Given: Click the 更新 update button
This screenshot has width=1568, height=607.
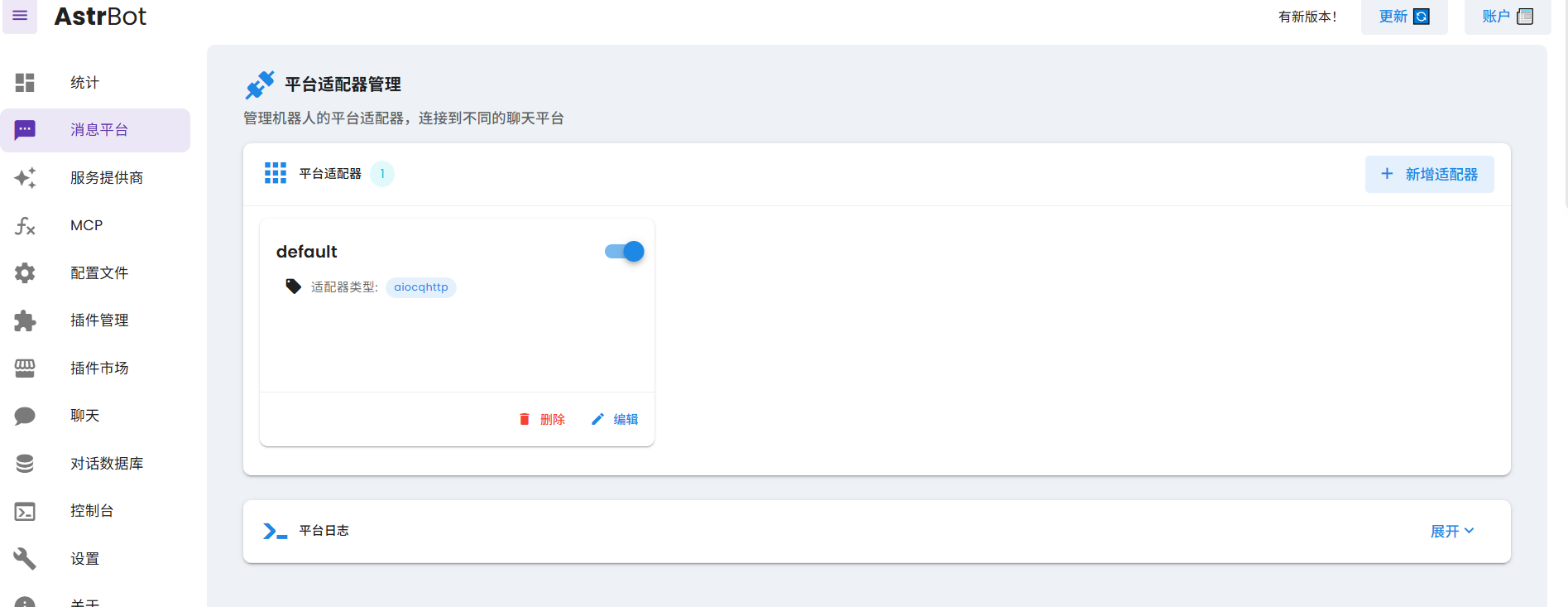Looking at the screenshot, I should 1403,17.
